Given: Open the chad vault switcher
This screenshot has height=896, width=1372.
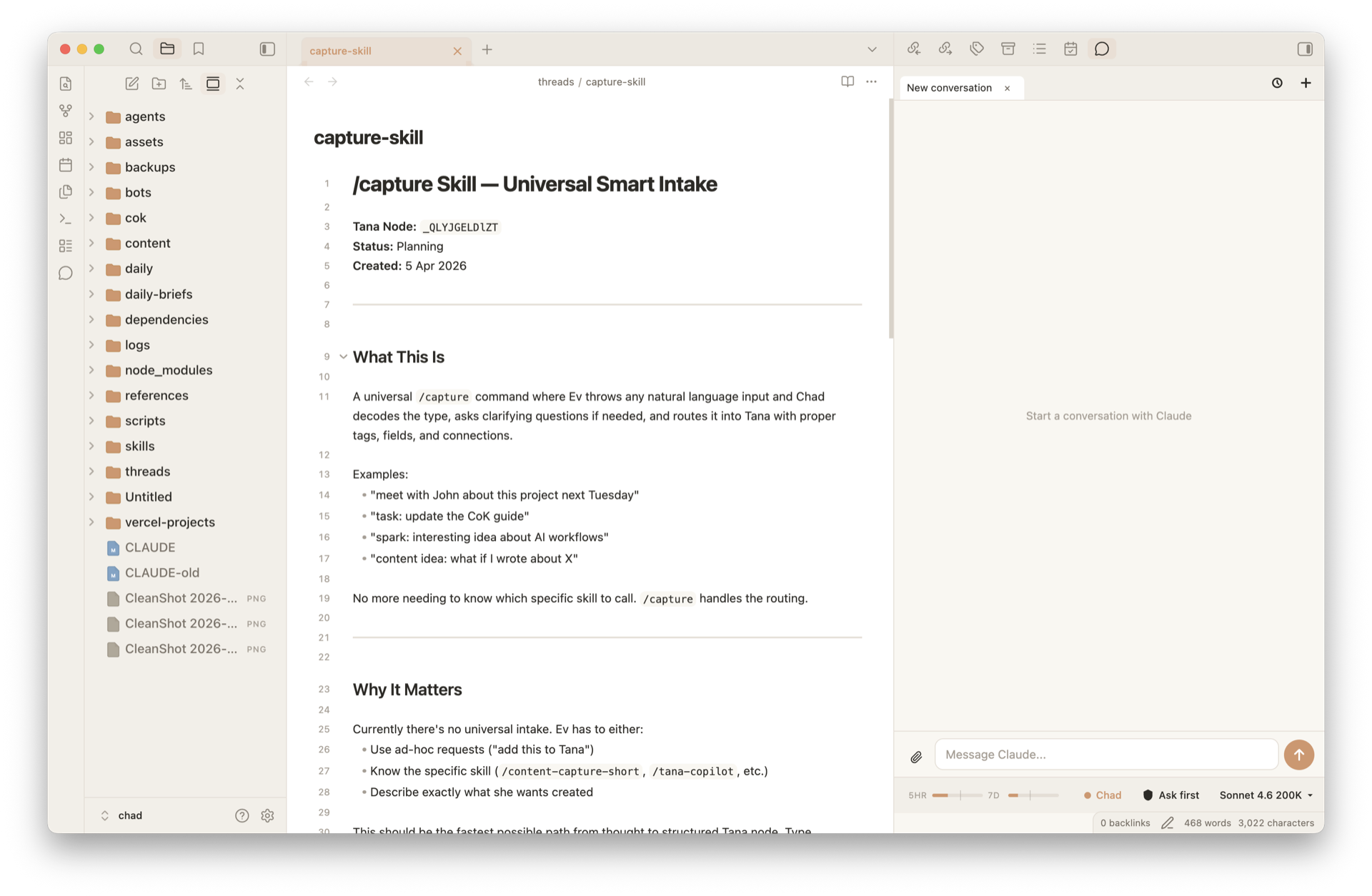Looking at the screenshot, I should 121,815.
